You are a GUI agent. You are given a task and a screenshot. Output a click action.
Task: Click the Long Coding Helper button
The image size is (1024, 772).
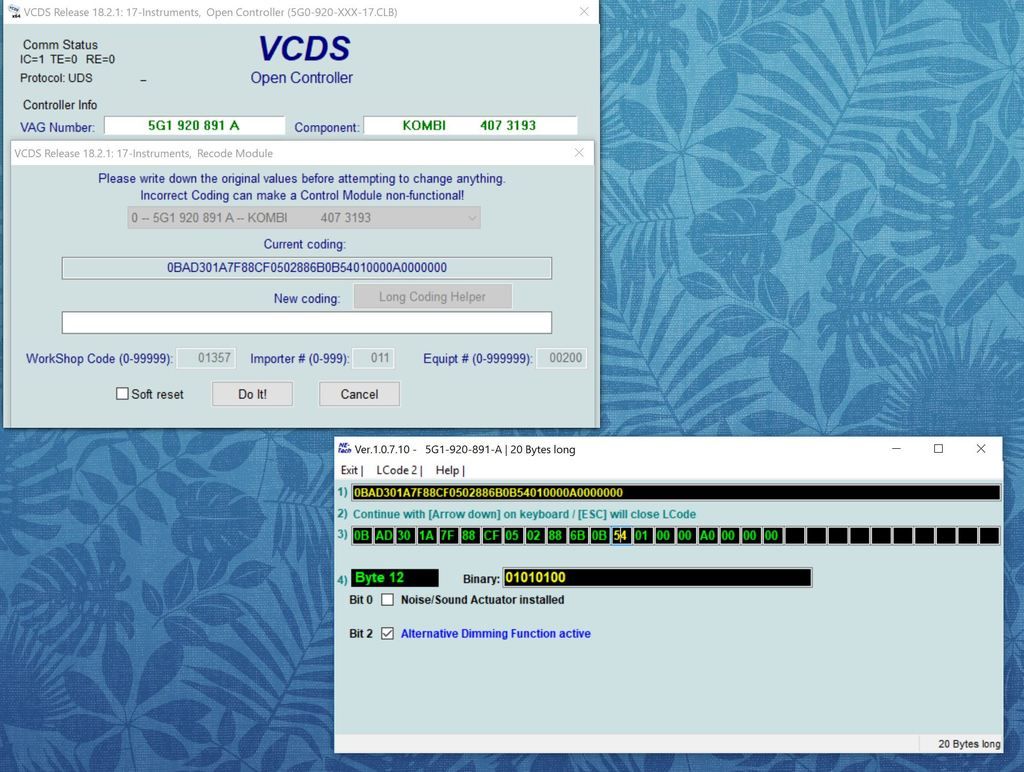click(x=432, y=297)
